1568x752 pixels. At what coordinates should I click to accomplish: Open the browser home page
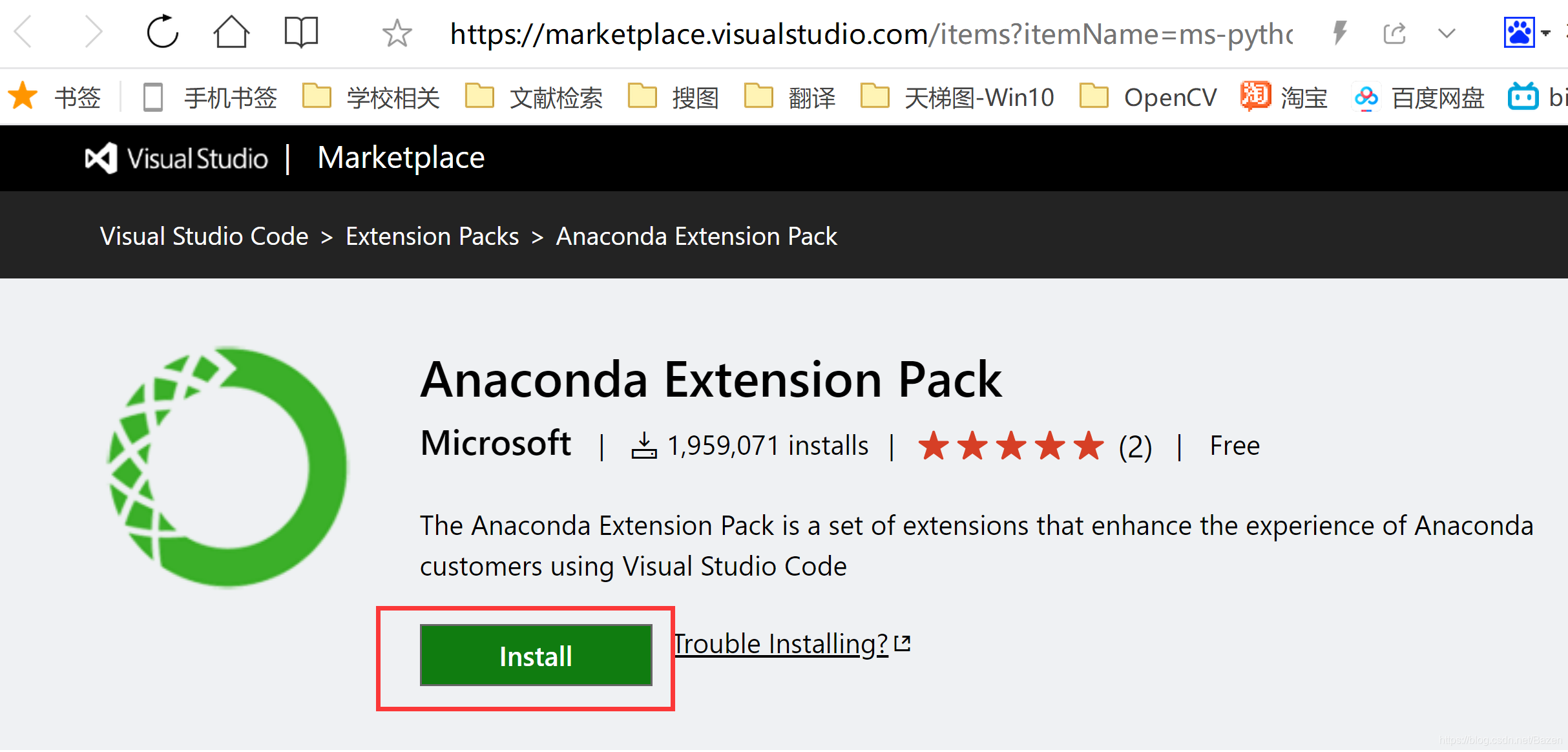click(233, 32)
